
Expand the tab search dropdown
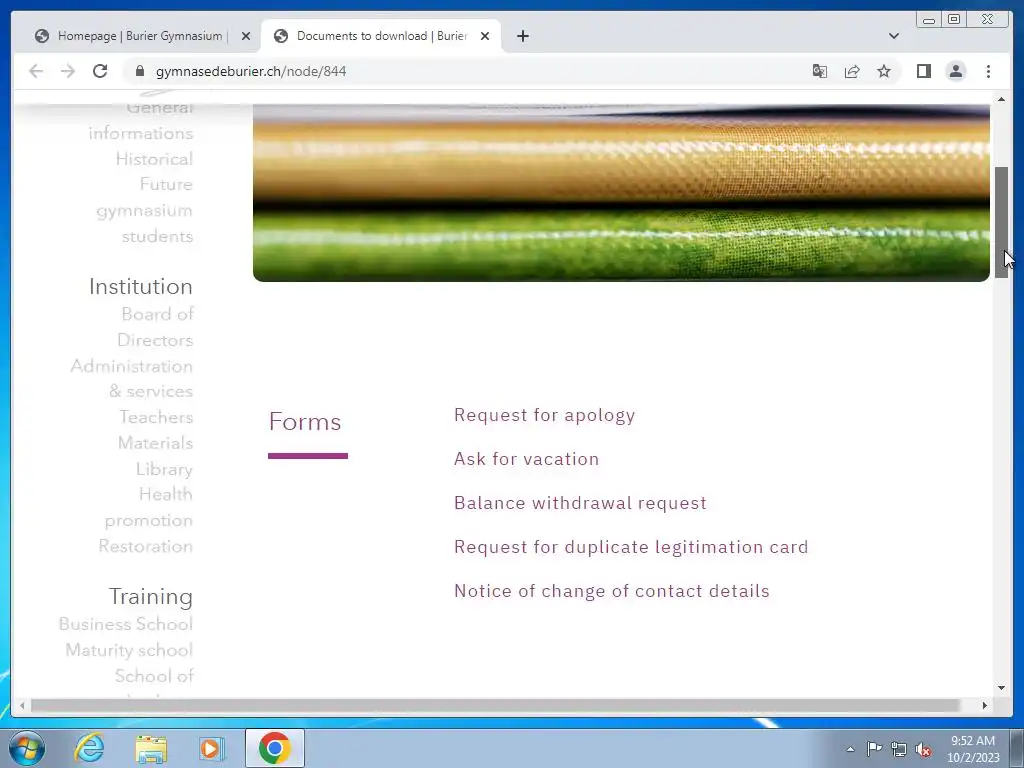(894, 36)
